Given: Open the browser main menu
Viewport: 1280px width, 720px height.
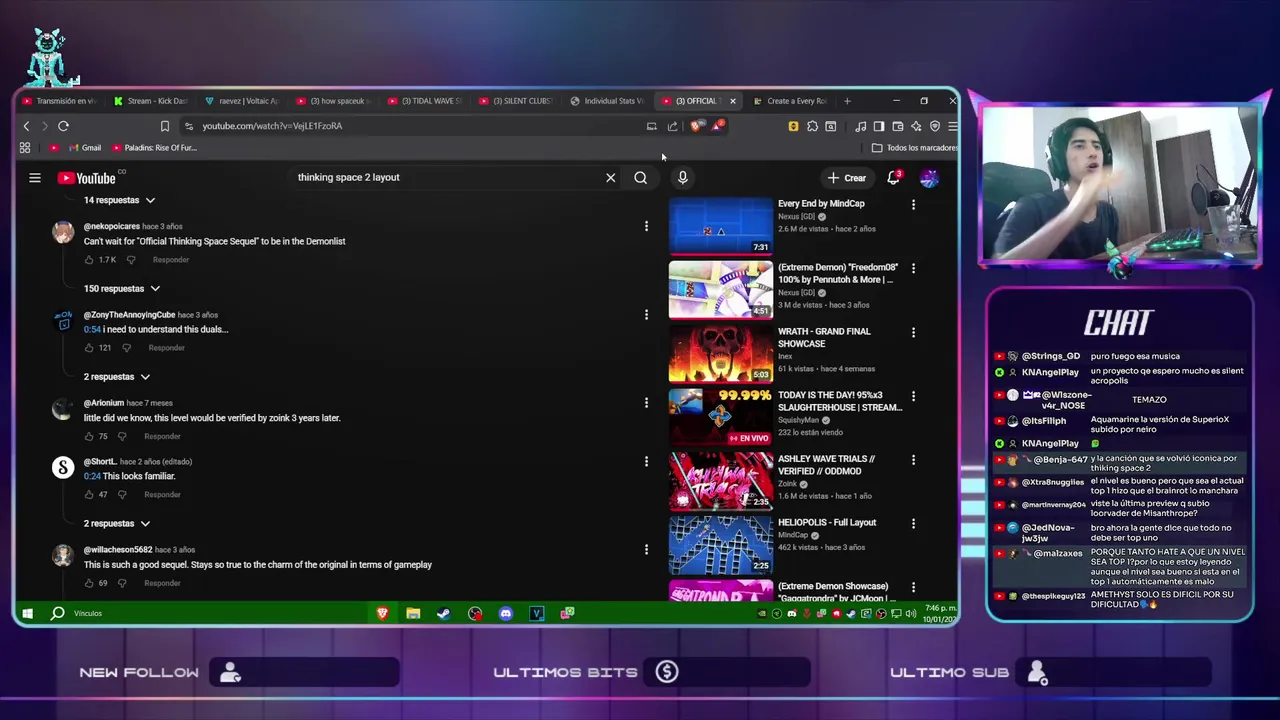Looking at the screenshot, I should point(952,126).
